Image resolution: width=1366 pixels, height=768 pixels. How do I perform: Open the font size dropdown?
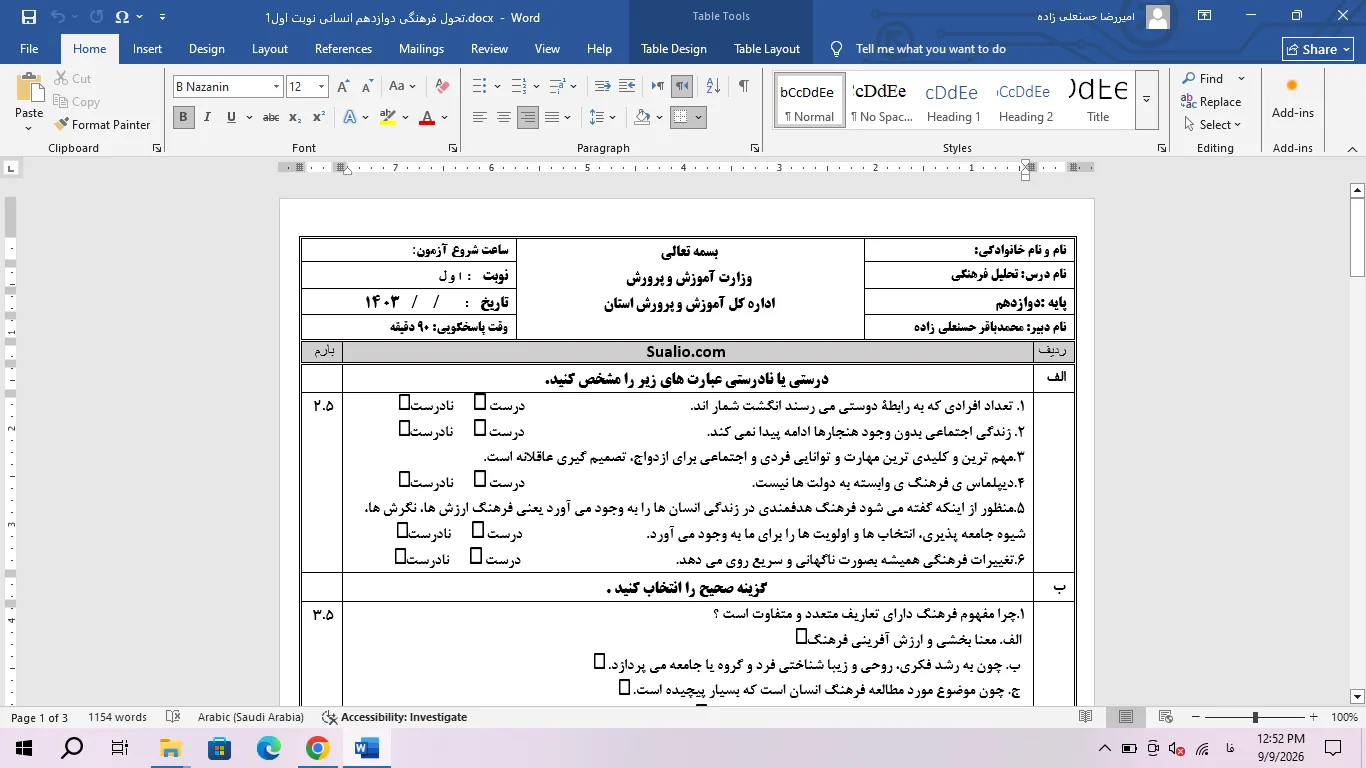coord(321,87)
